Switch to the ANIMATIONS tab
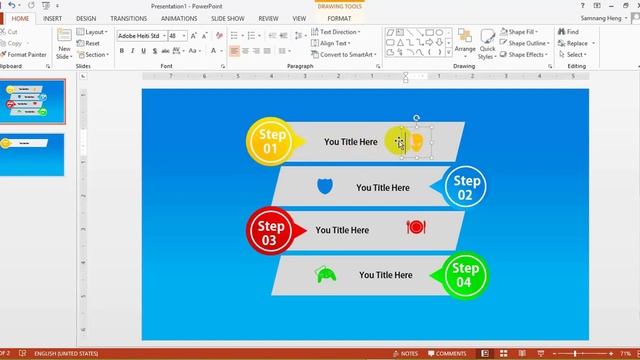640x360 pixels. [179, 18]
